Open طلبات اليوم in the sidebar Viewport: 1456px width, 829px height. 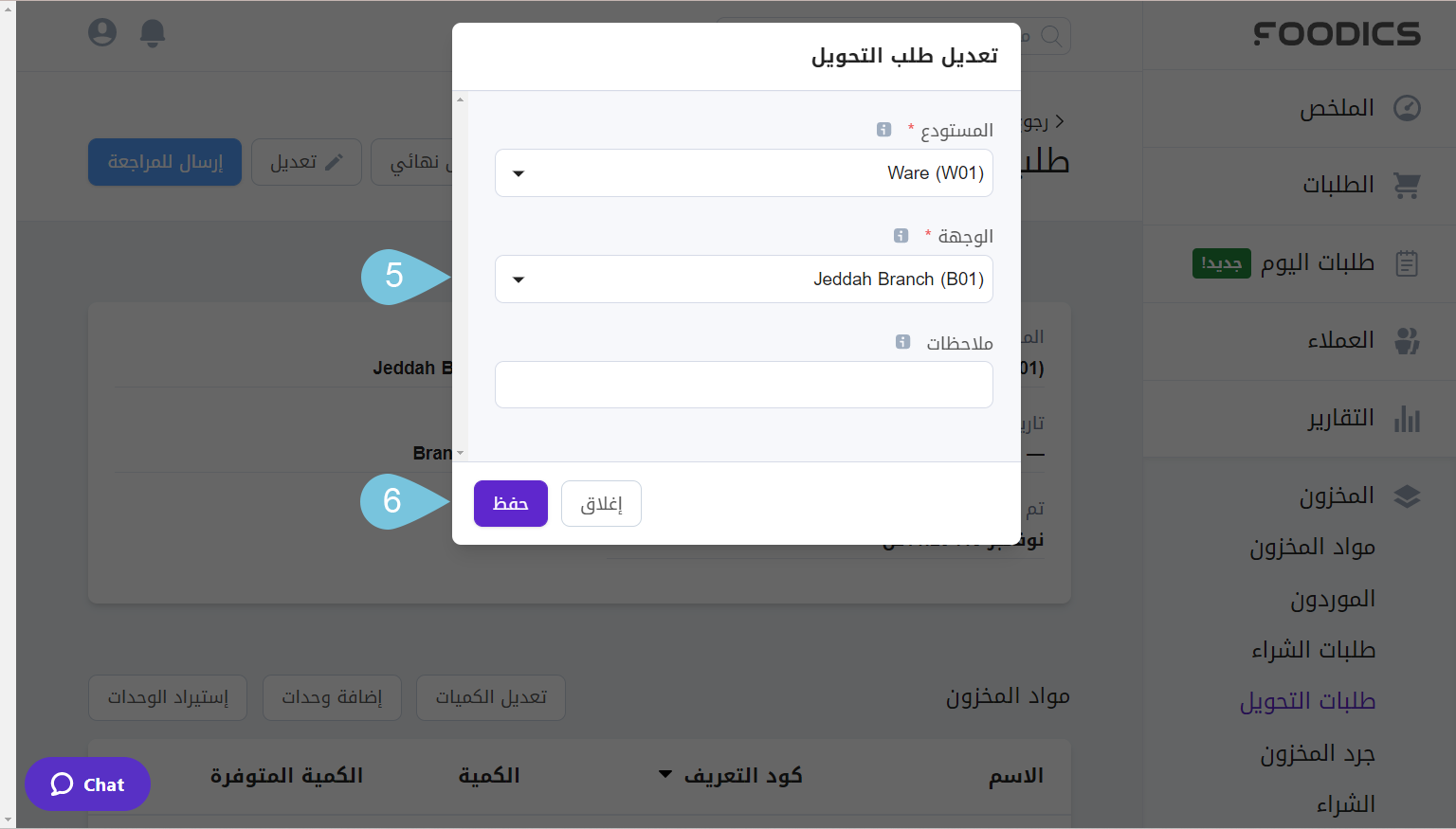coord(1317,262)
